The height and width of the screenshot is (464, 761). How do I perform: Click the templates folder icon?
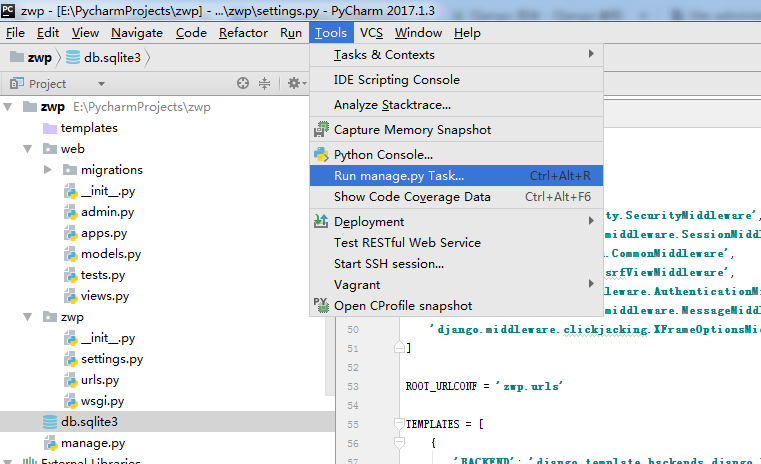point(50,128)
